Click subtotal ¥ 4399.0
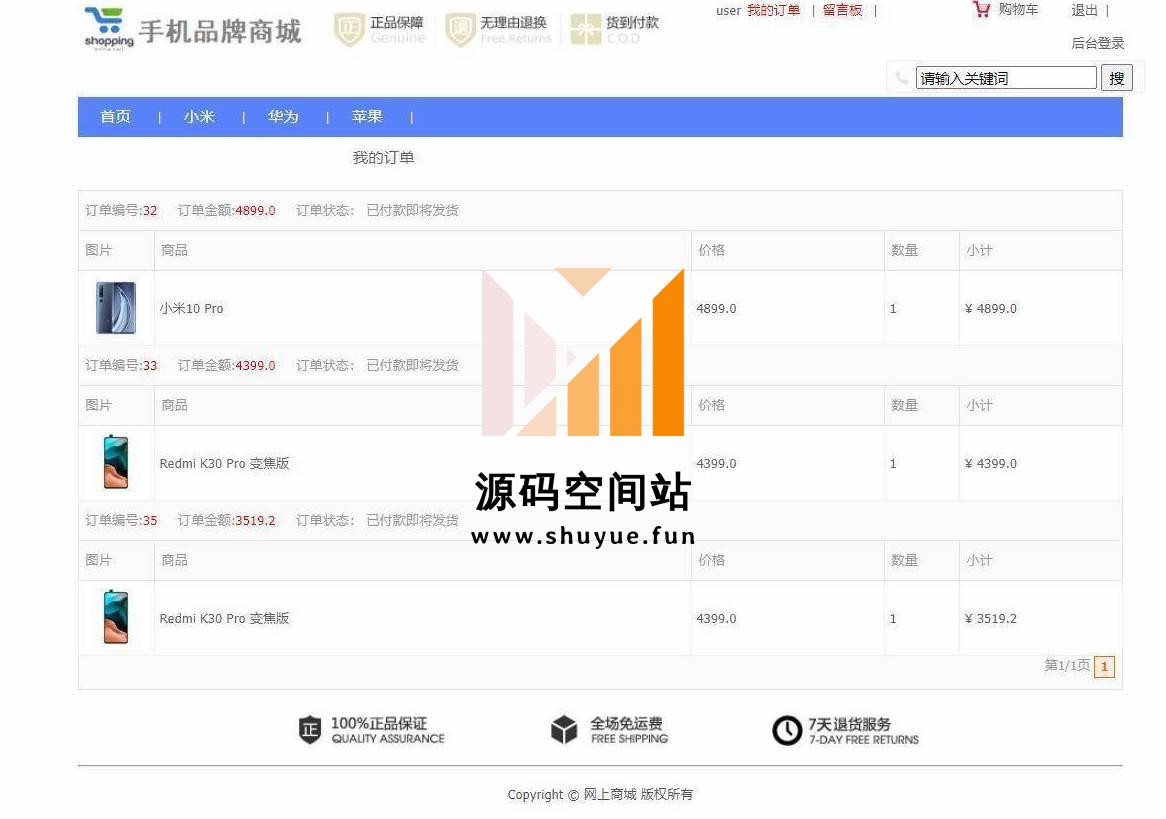1166x819 pixels. 991,463
